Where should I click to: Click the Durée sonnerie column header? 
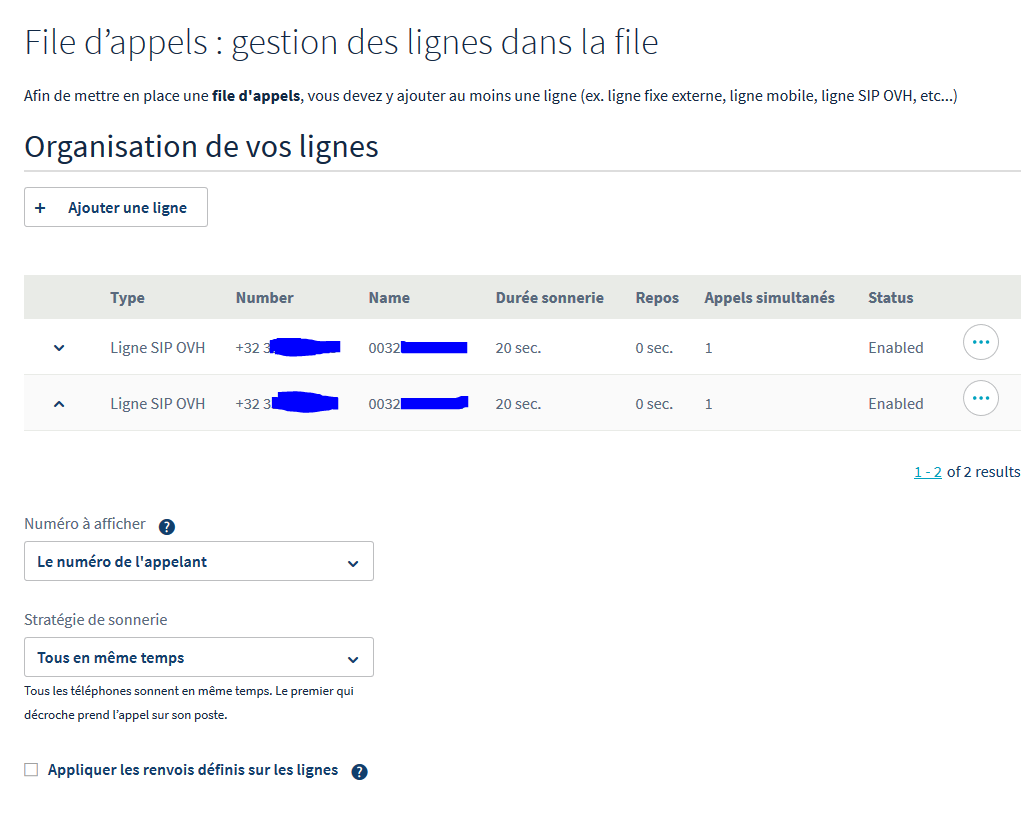tap(549, 298)
